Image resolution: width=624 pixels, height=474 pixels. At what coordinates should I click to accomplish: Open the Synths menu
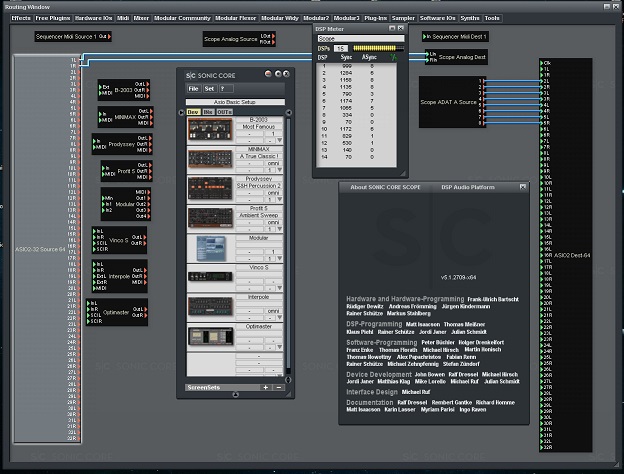[470, 18]
